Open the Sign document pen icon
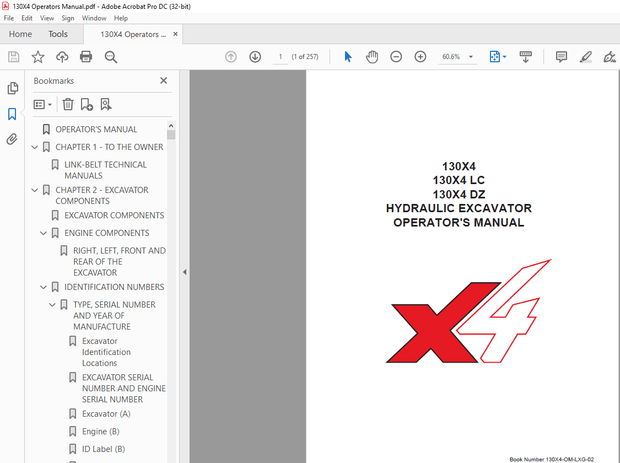This screenshot has height=463, width=620. tap(609, 57)
